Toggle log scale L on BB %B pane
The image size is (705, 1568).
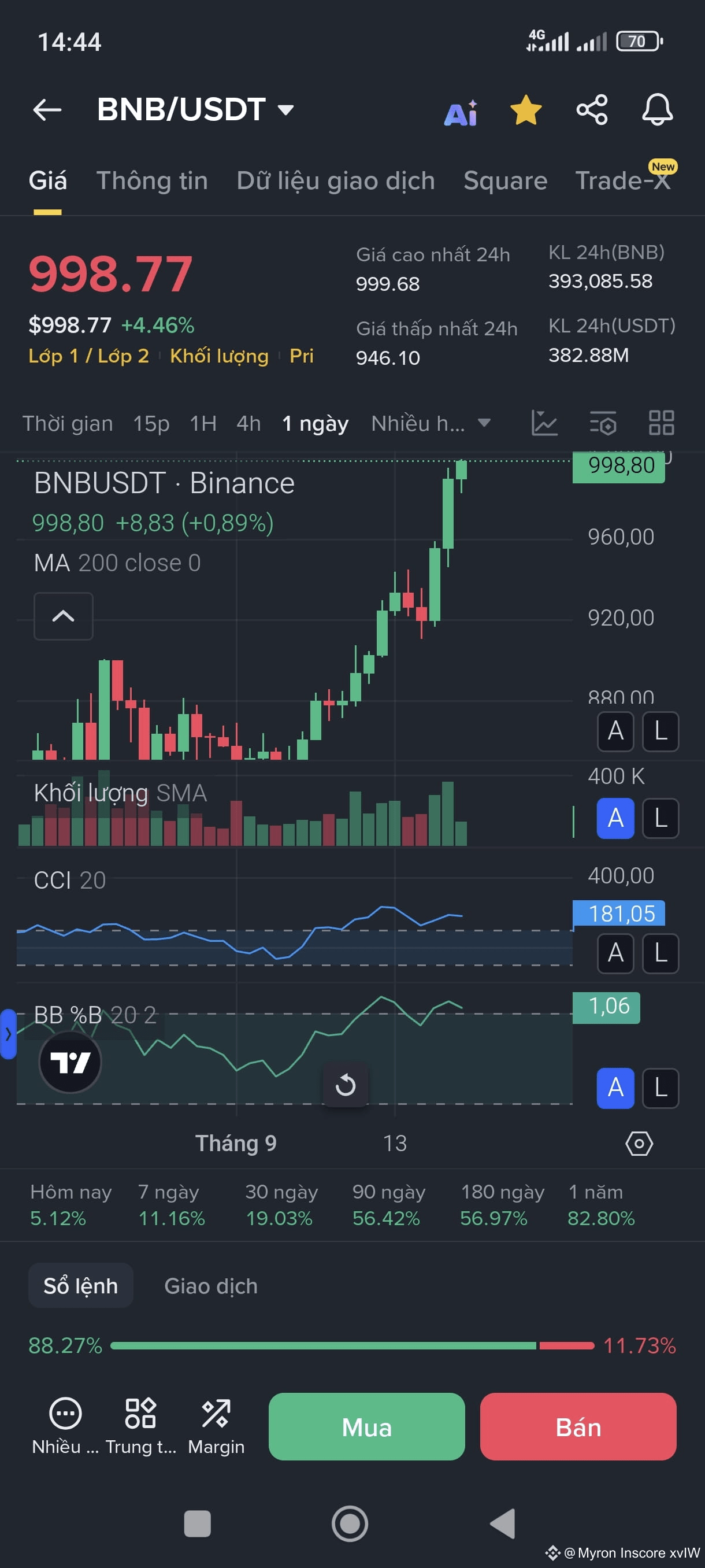tap(661, 1088)
